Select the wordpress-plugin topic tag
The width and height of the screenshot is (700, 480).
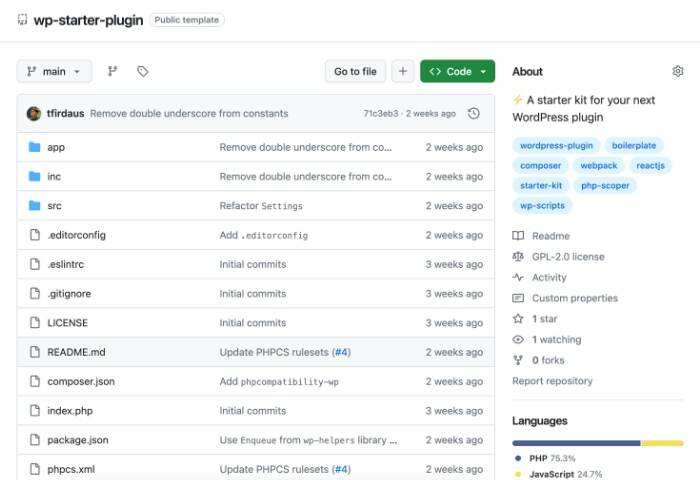[x=556, y=145]
